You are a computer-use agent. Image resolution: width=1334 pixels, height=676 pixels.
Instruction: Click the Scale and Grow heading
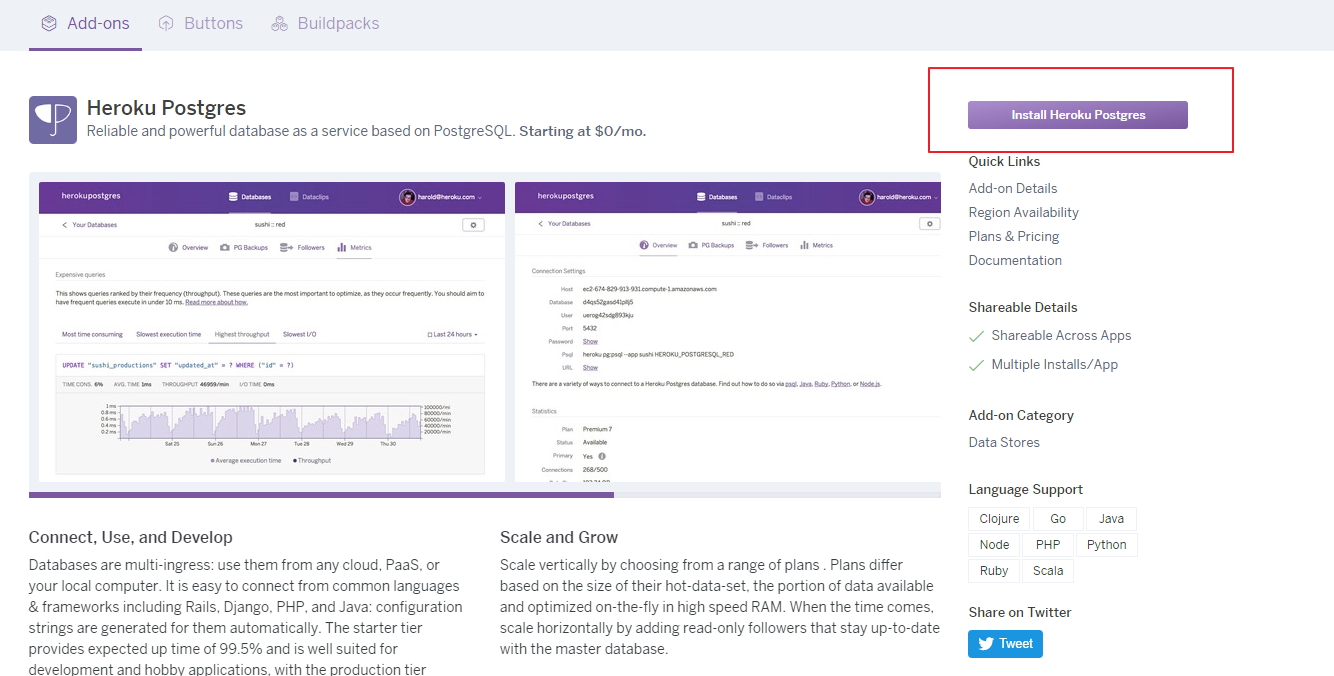click(559, 537)
